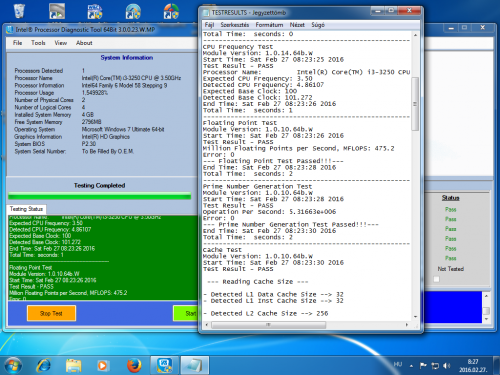Open the File menu in Intel Diagnostic Tool
Screen dimensions: 500x375
[x=17, y=43]
